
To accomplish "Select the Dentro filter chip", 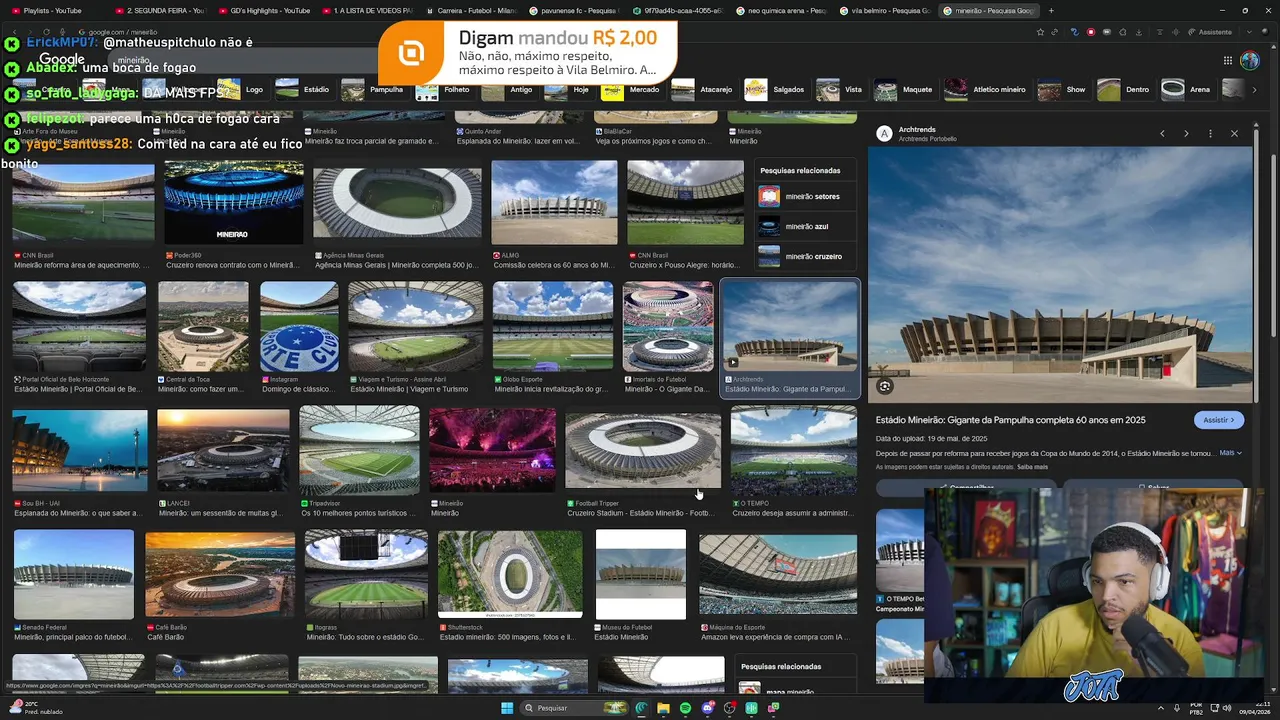I will [x=1125, y=89].
